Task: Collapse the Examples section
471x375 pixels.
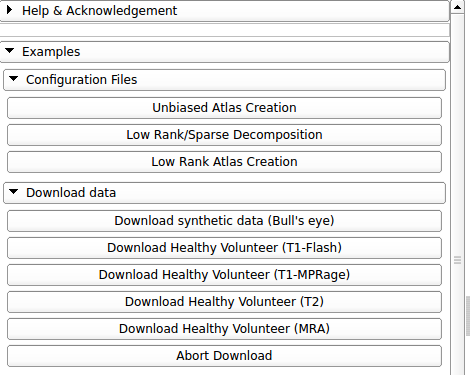Action: 225,52
